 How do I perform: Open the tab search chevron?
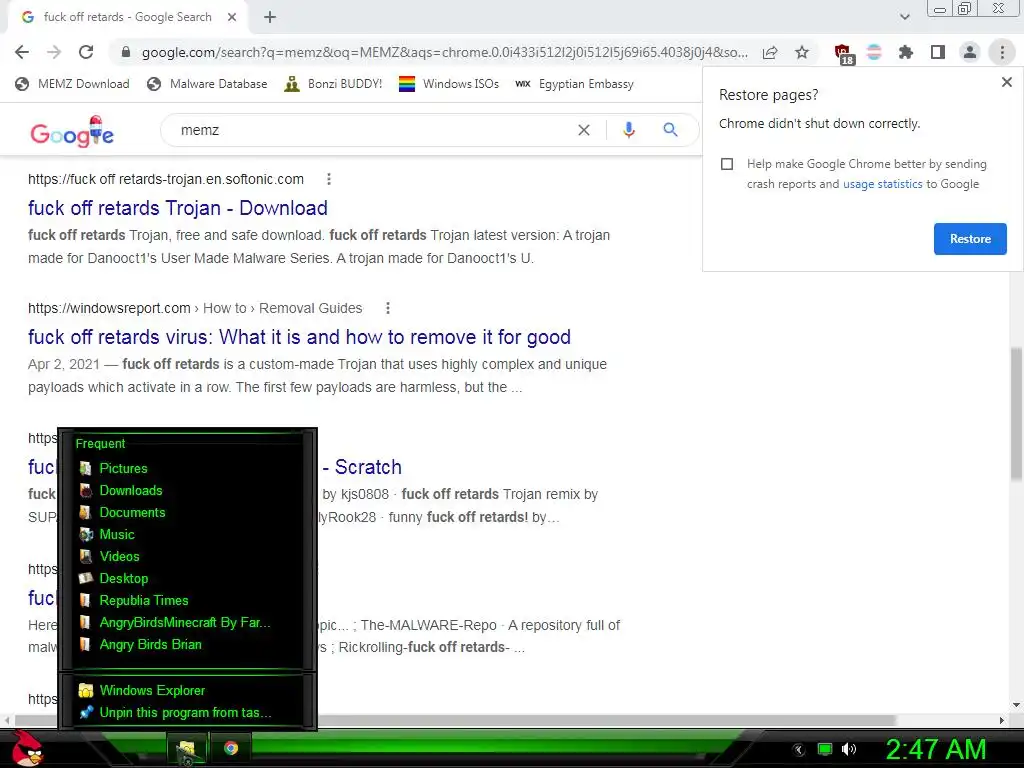(904, 17)
